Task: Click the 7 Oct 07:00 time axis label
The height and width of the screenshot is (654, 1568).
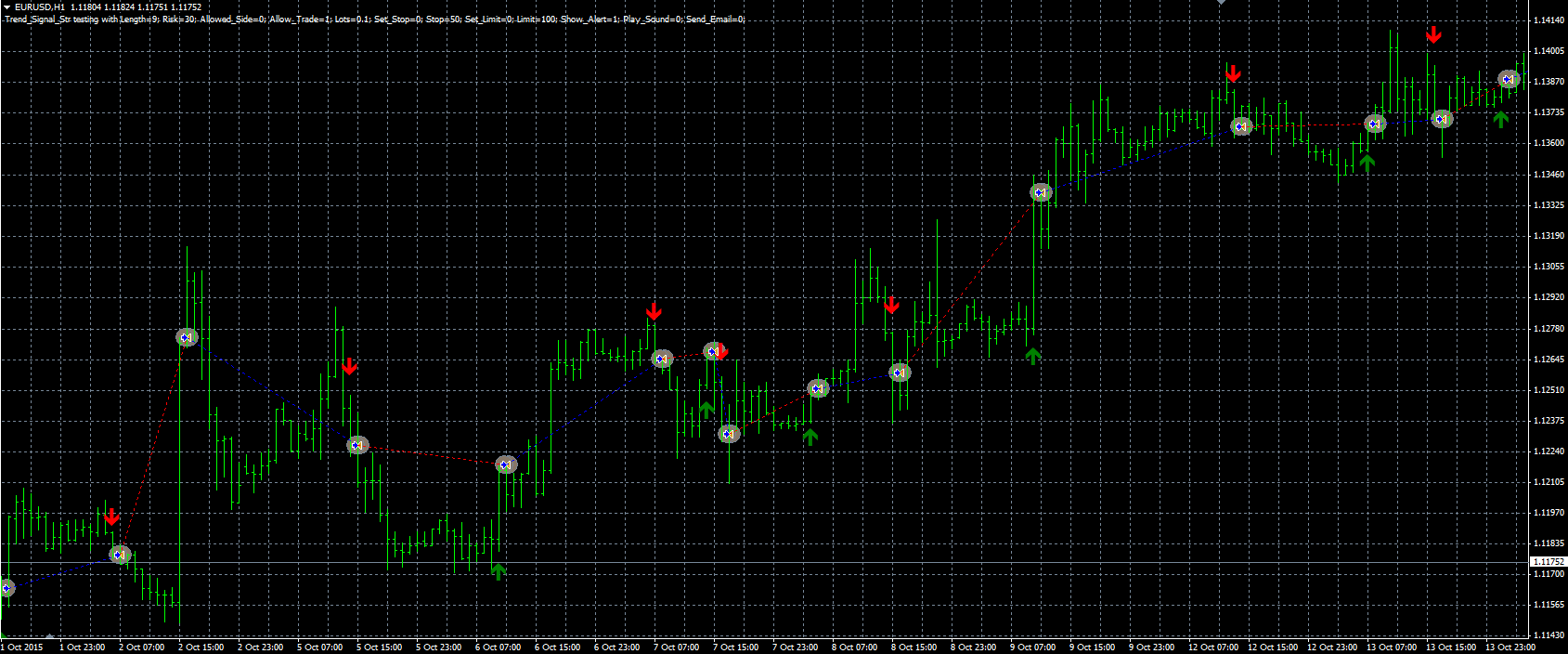Action: (x=677, y=647)
